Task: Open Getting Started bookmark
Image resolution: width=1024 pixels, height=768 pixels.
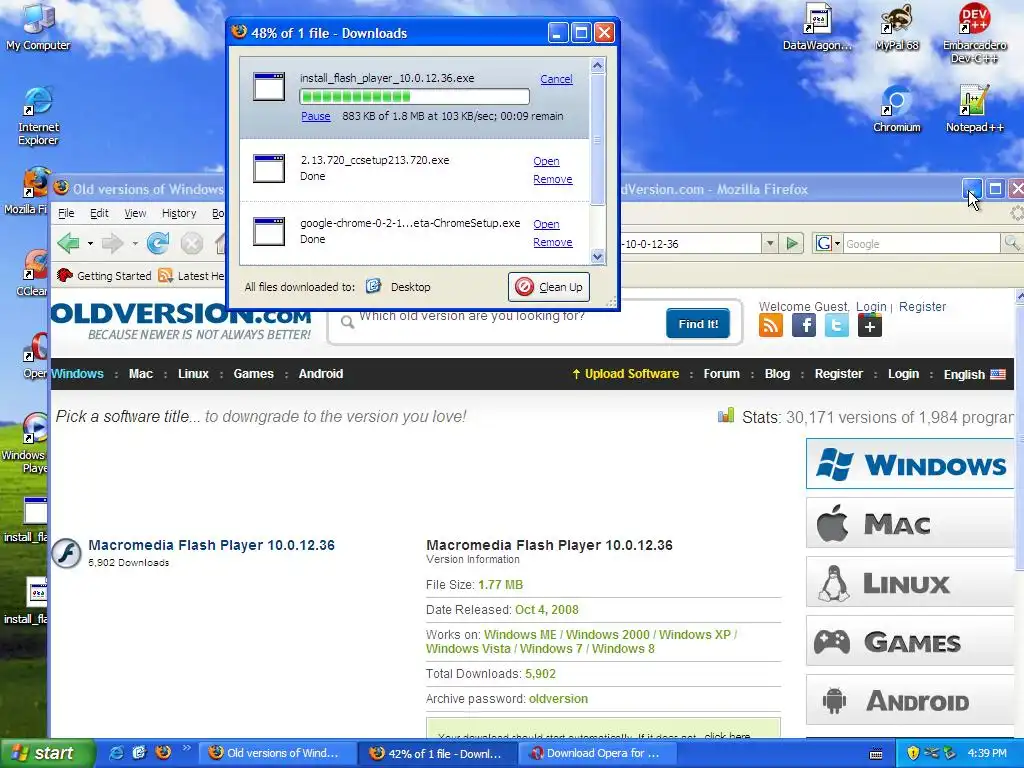Action: click(x=104, y=276)
